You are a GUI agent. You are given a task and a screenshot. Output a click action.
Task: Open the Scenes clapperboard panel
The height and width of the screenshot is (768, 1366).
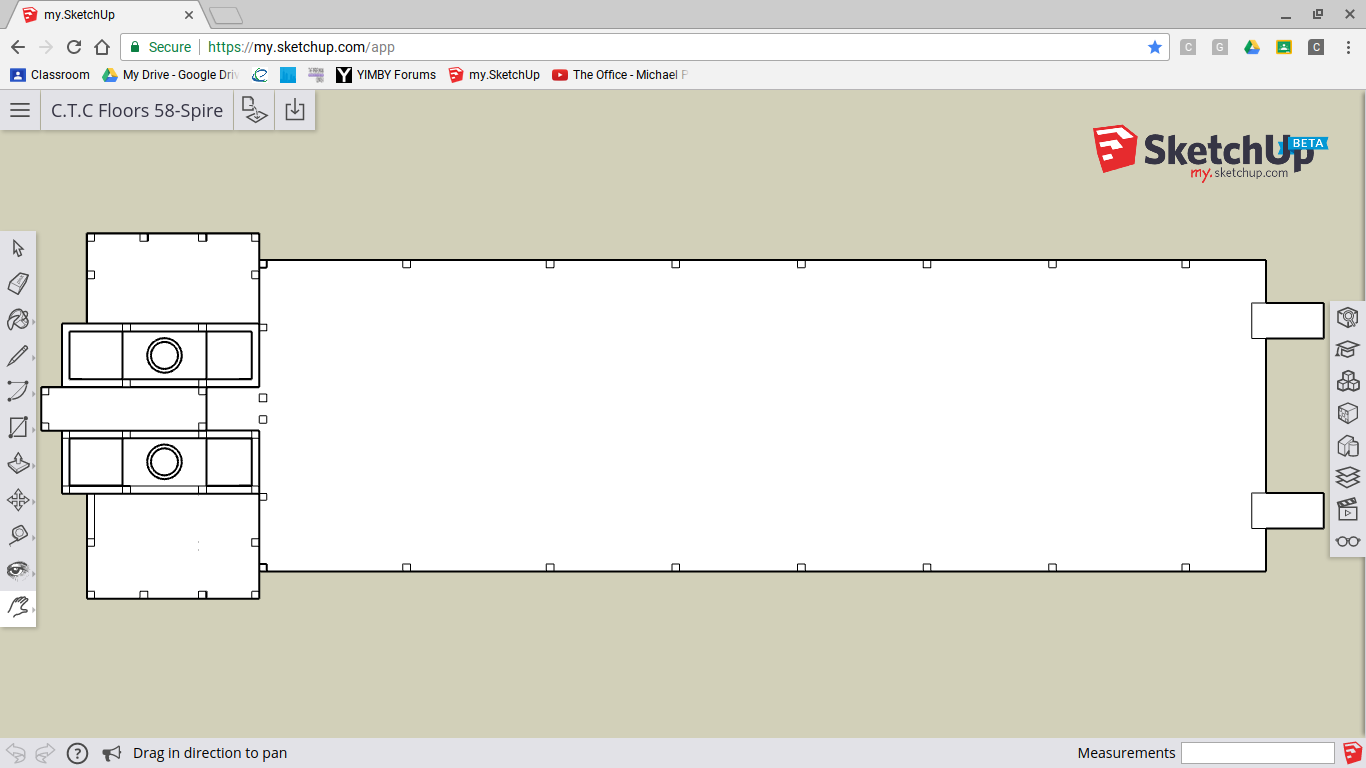point(1348,509)
